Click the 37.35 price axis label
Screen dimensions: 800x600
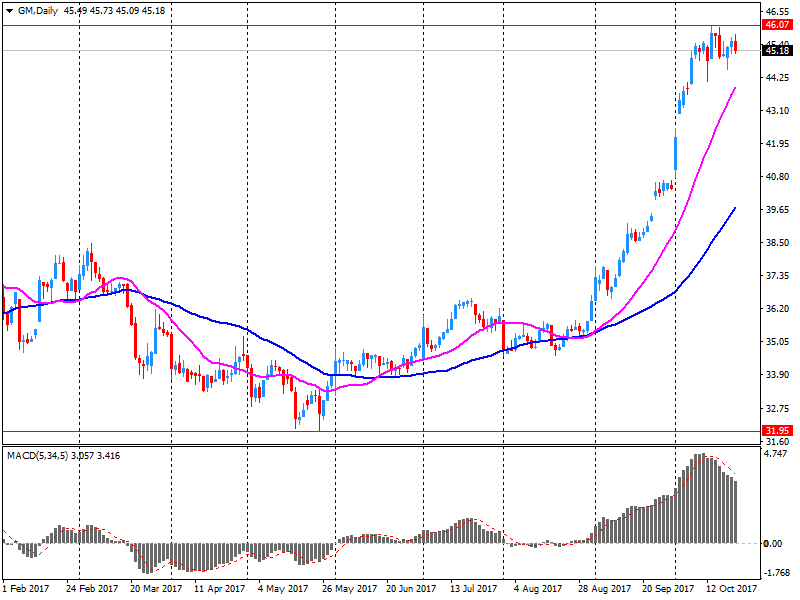click(x=777, y=276)
